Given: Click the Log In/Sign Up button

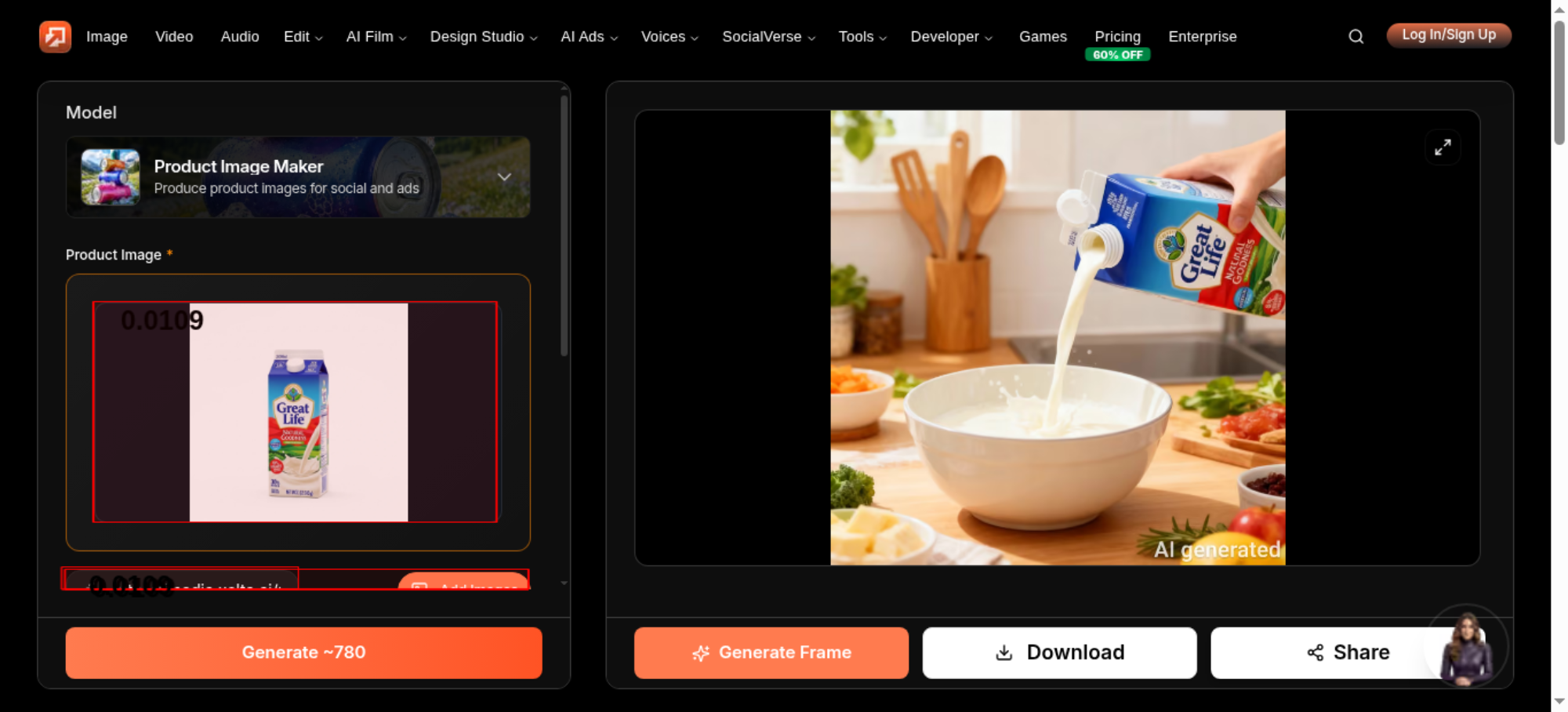Looking at the screenshot, I should coord(1449,35).
